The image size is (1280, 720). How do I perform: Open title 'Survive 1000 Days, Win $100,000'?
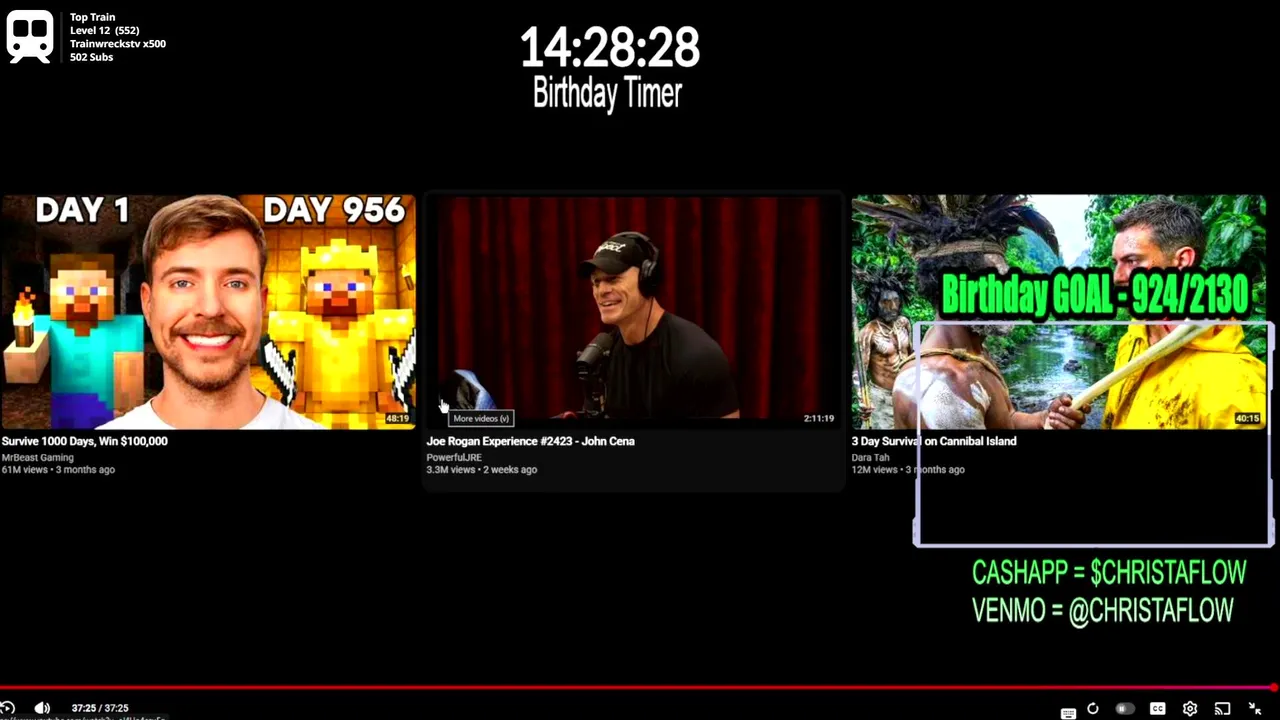coord(85,441)
